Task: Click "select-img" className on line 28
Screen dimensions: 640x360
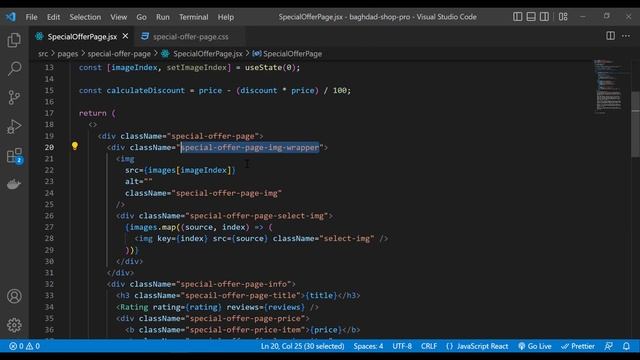Action: pos(347,238)
